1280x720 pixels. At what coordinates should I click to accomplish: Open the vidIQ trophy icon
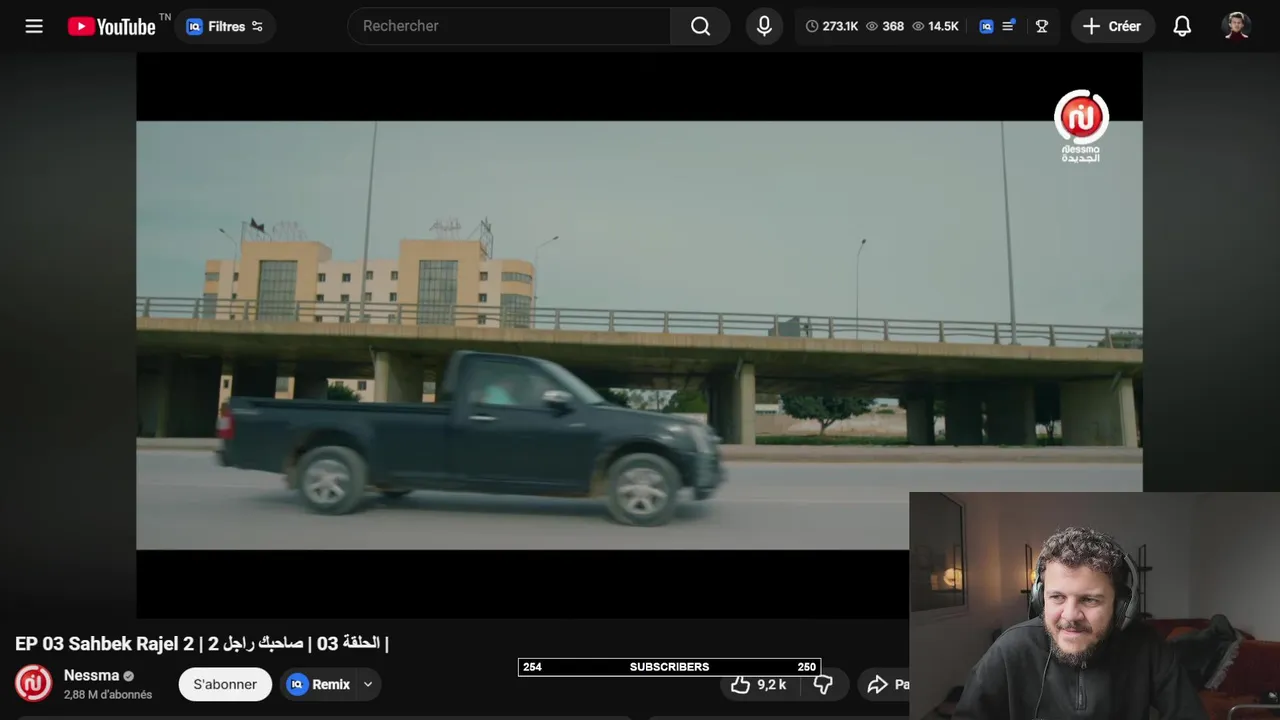(x=1042, y=26)
